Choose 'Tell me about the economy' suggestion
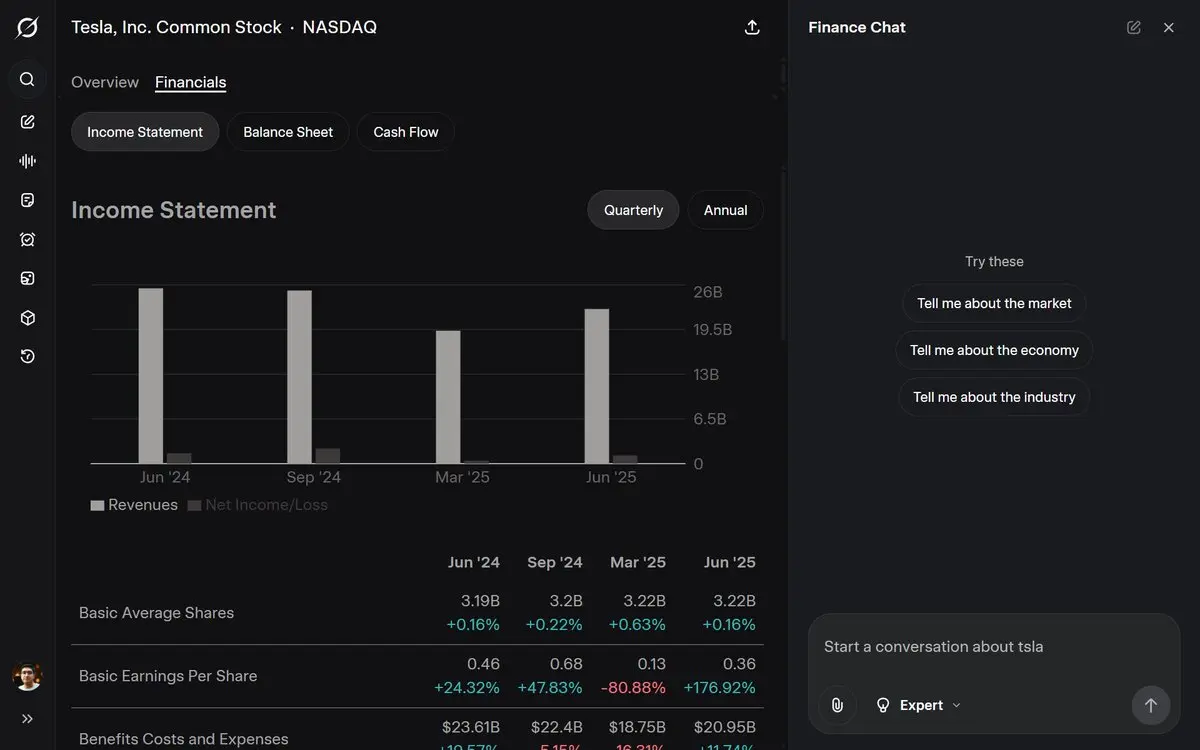 pyautogui.click(x=994, y=350)
